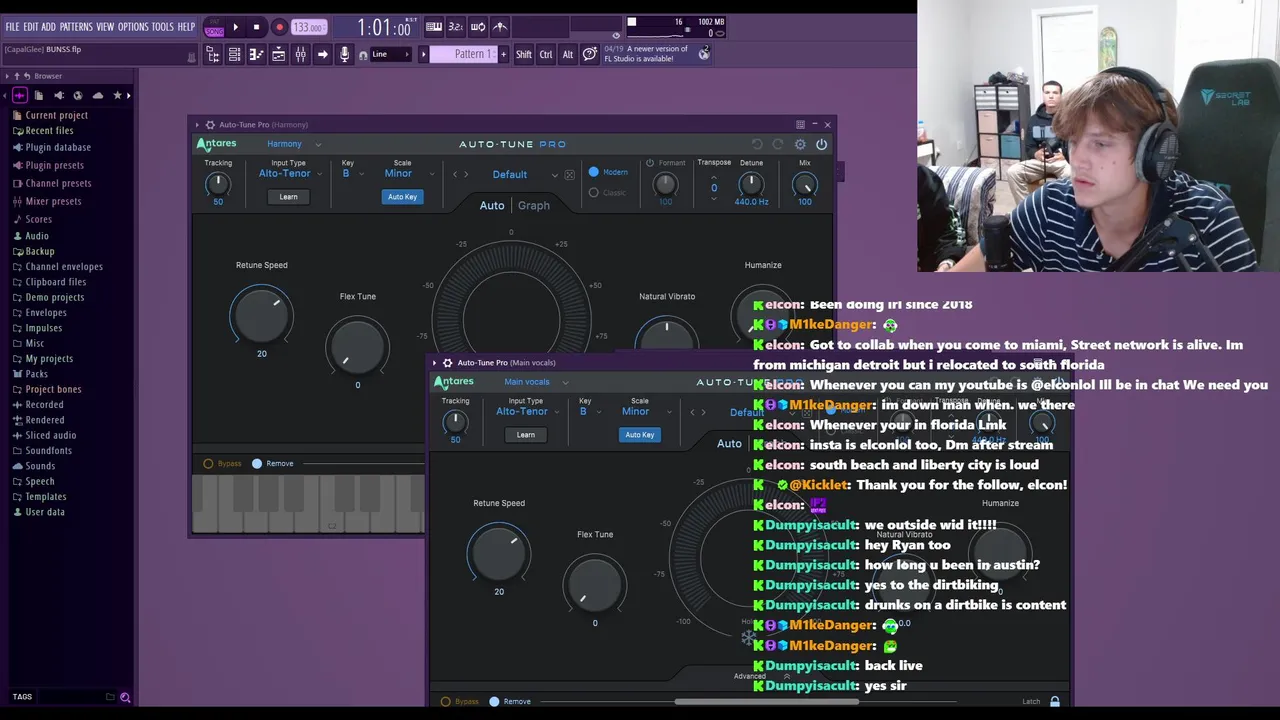Select the star favorites icon in Browser
Image resolution: width=1280 pixels, height=720 pixels.
[117, 95]
